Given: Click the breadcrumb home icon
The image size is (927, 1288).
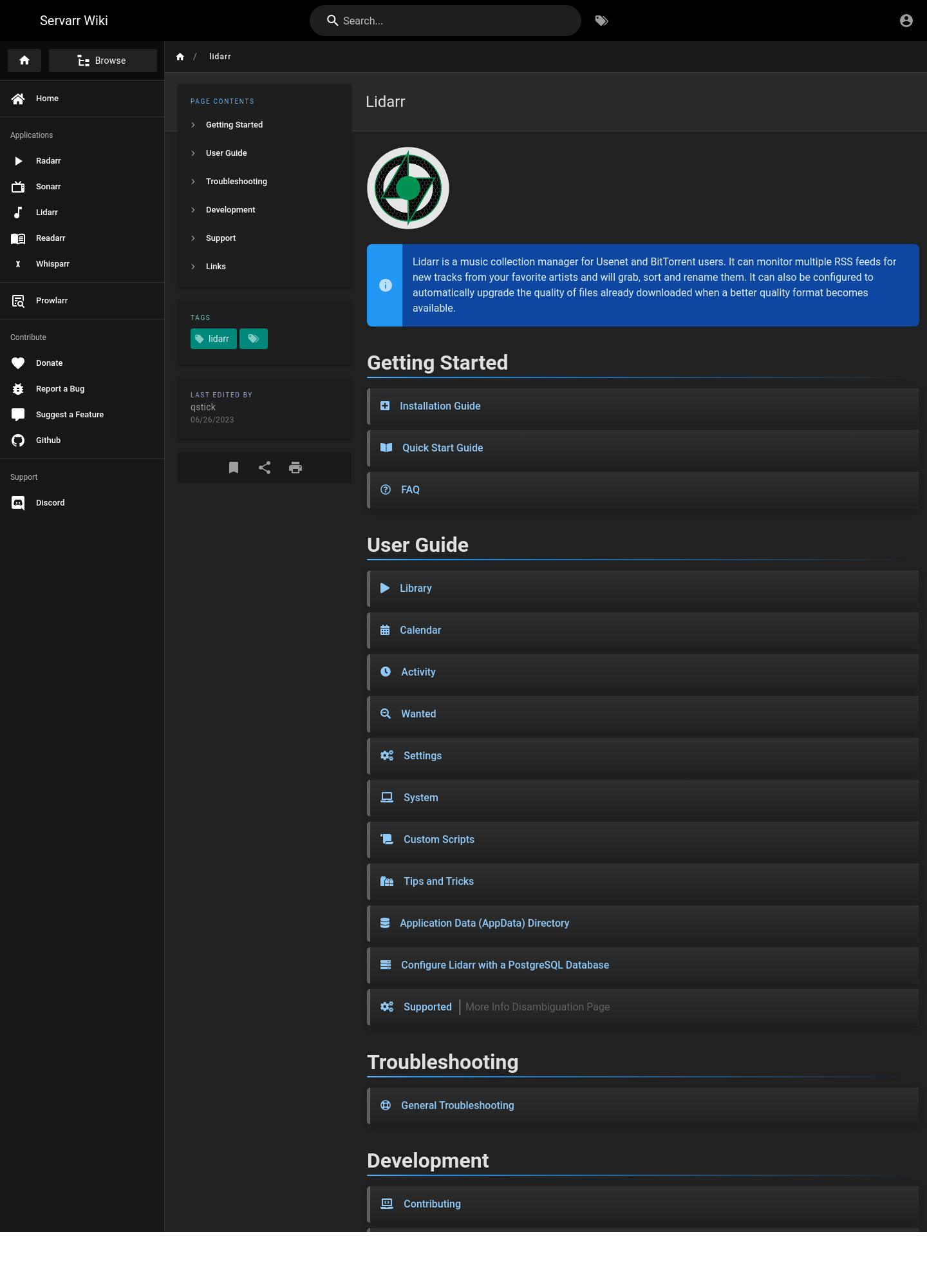Looking at the screenshot, I should pos(180,57).
